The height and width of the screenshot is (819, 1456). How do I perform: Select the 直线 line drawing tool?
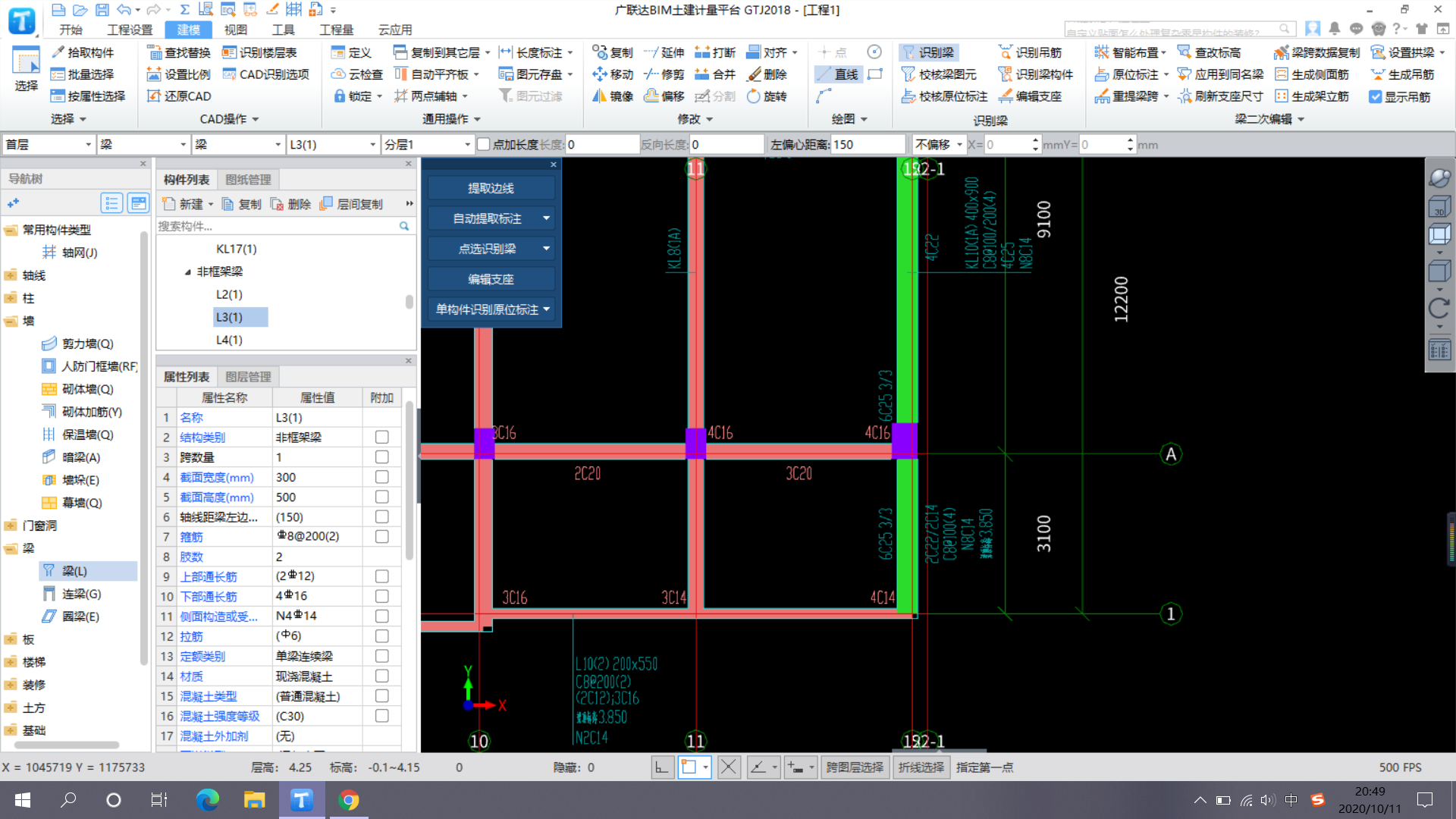pyautogui.click(x=837, y=74)
